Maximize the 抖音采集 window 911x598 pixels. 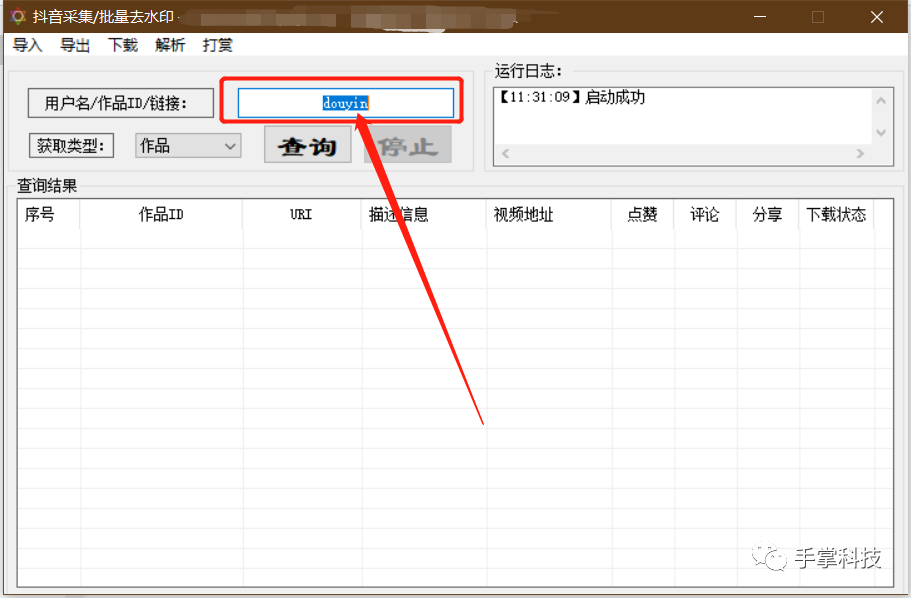pos(818,17)
